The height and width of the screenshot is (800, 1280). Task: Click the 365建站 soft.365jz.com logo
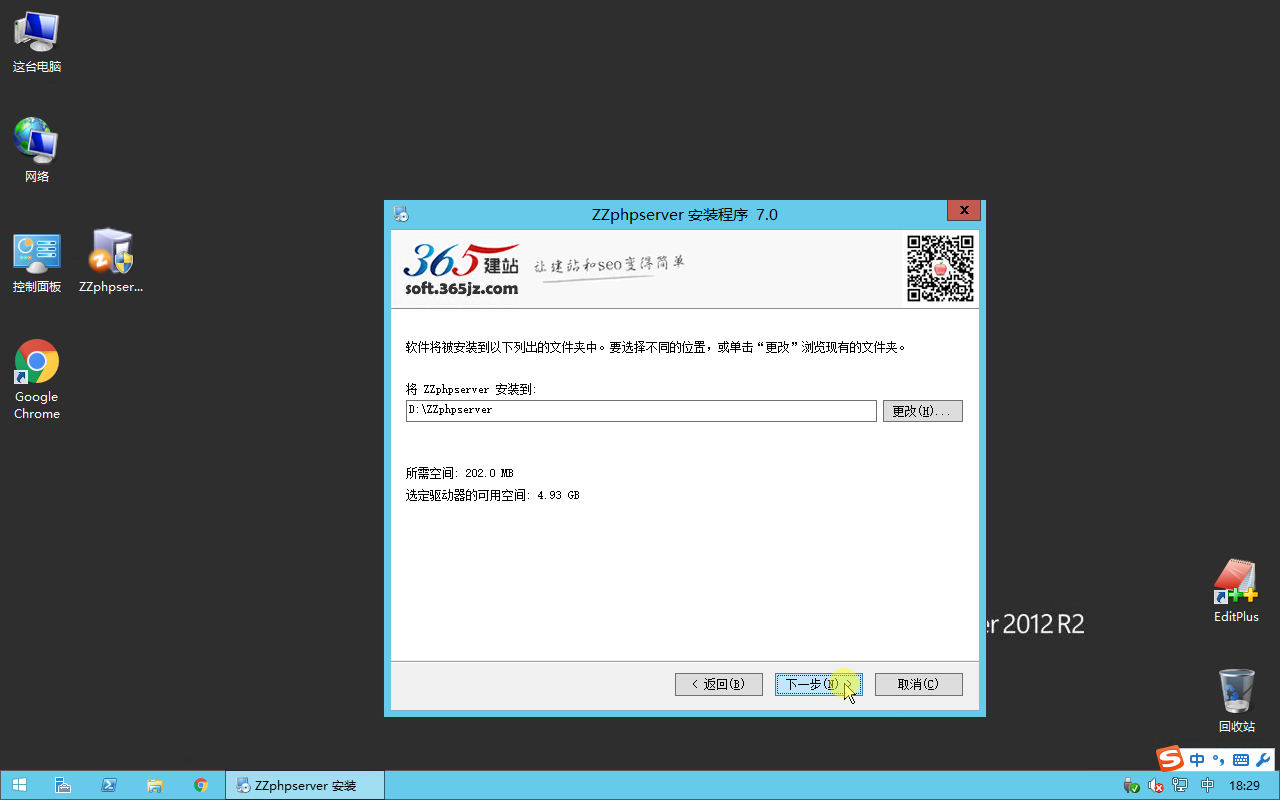462,269
